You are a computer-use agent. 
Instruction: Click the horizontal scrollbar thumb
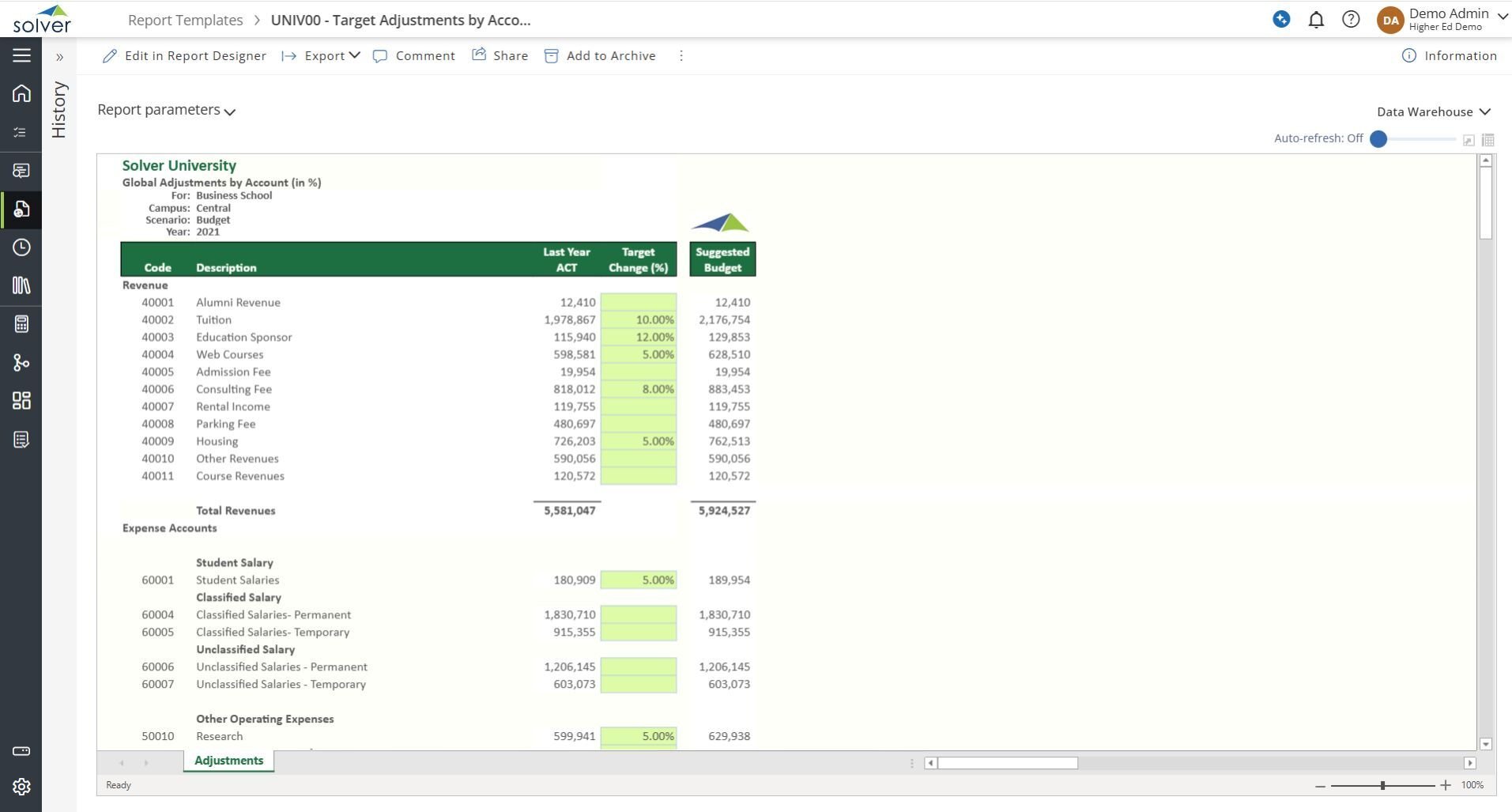(1008, 763)
